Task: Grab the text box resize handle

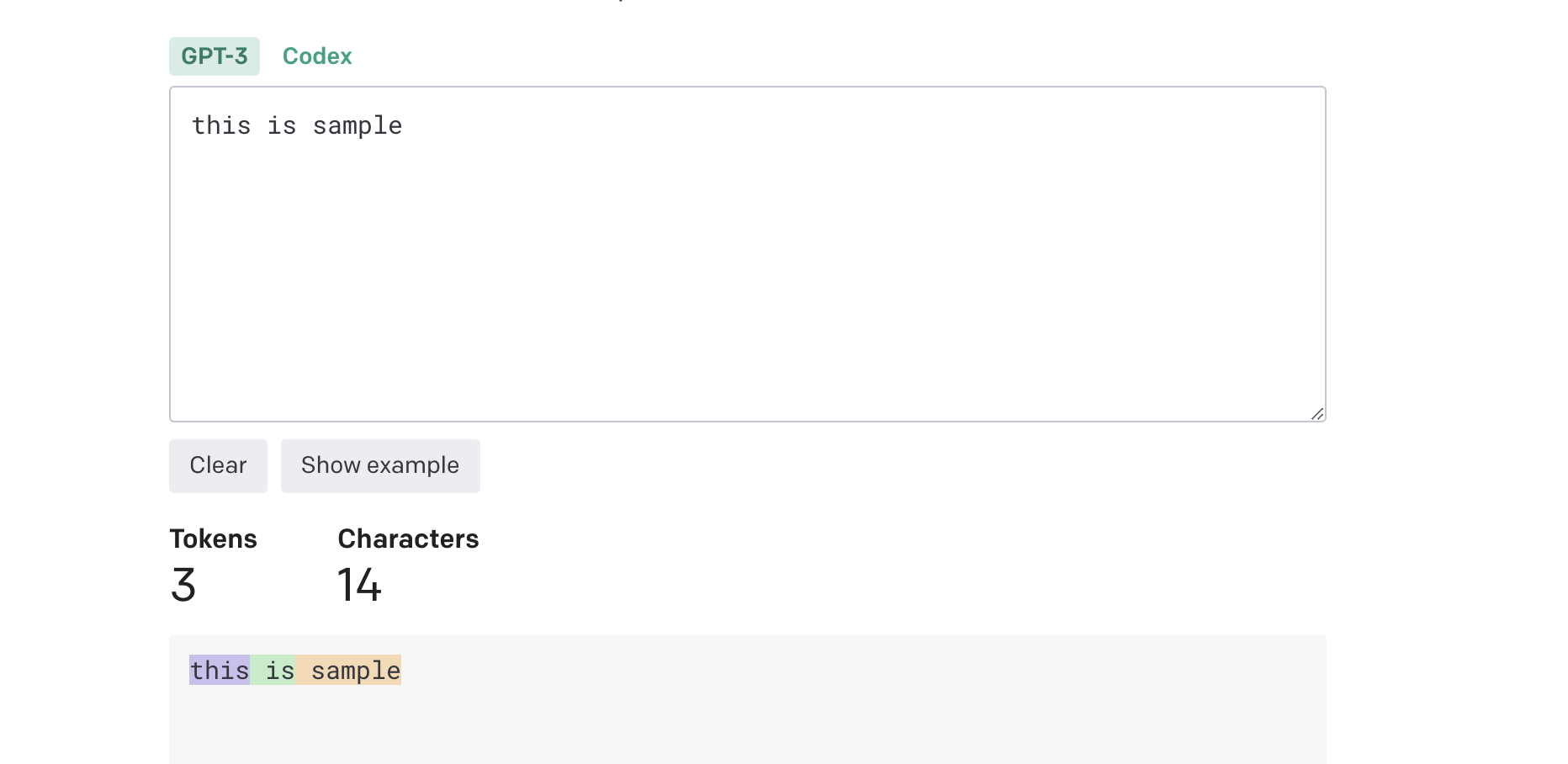Action: tap(1317, 413)
